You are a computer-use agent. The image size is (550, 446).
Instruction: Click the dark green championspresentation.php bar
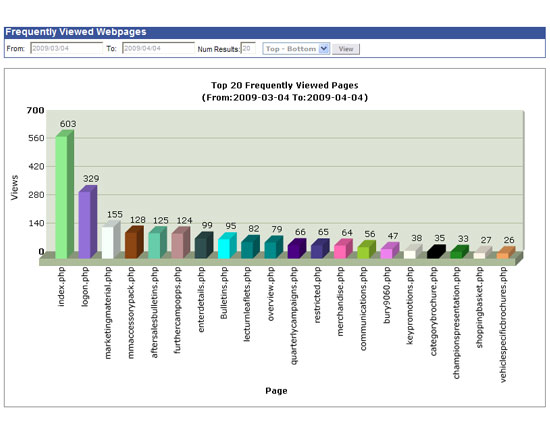point(460,252)
